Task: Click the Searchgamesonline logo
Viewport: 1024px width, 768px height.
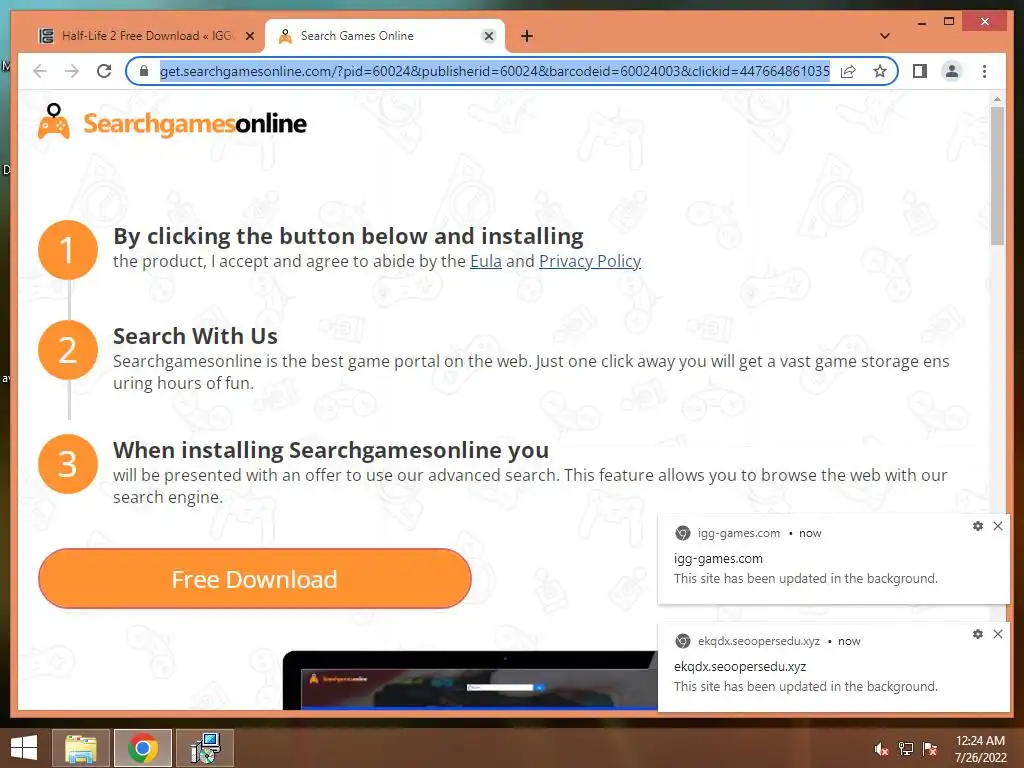Action: point(172,122)
